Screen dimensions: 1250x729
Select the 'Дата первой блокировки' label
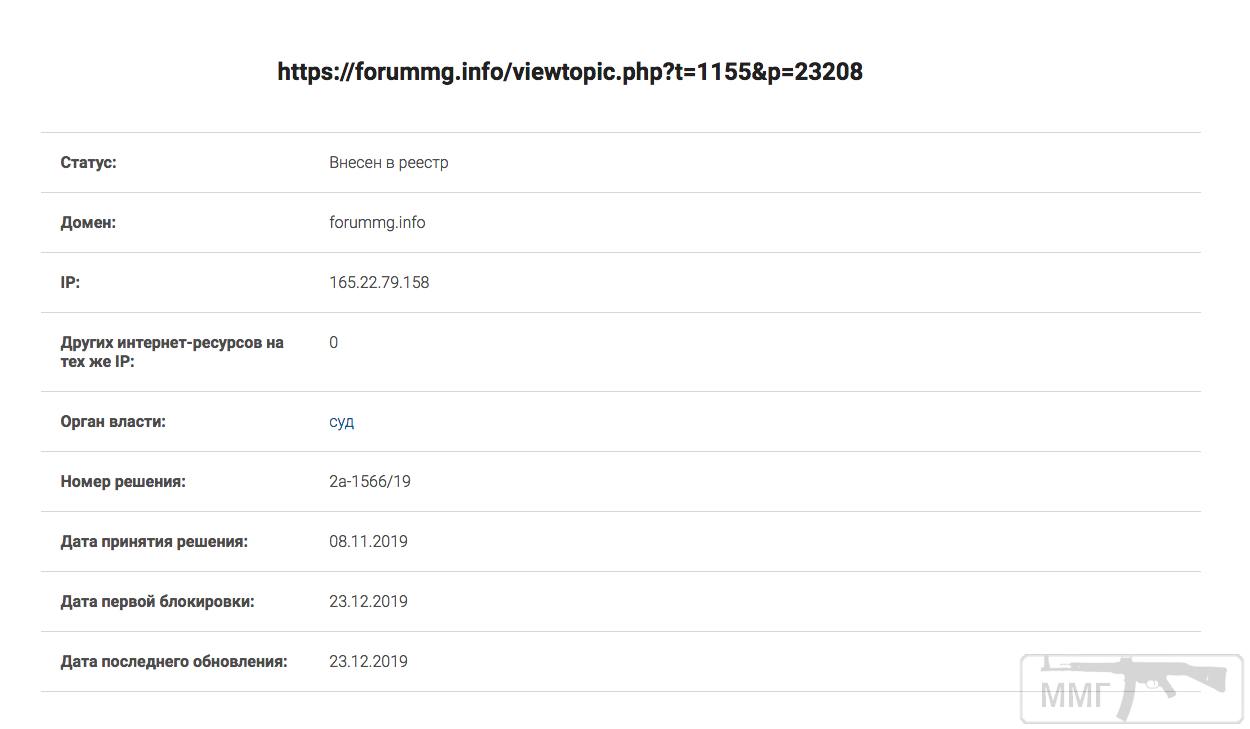157,602
